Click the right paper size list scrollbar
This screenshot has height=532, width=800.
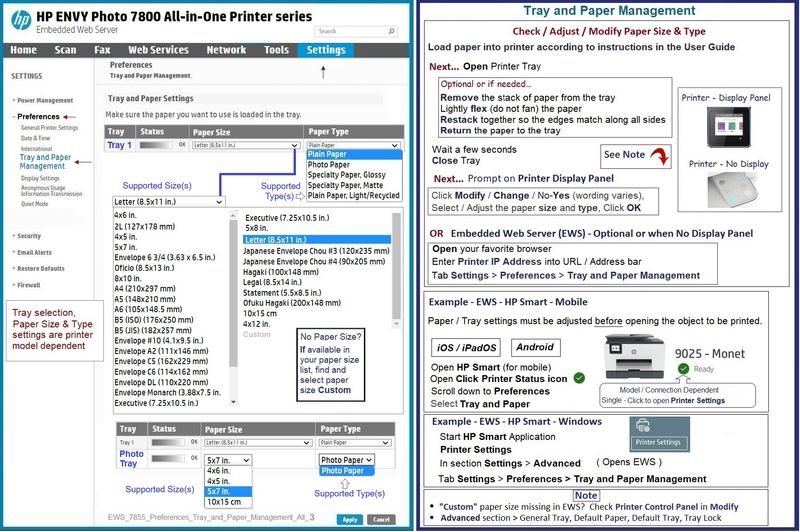[x=396, y=270]
